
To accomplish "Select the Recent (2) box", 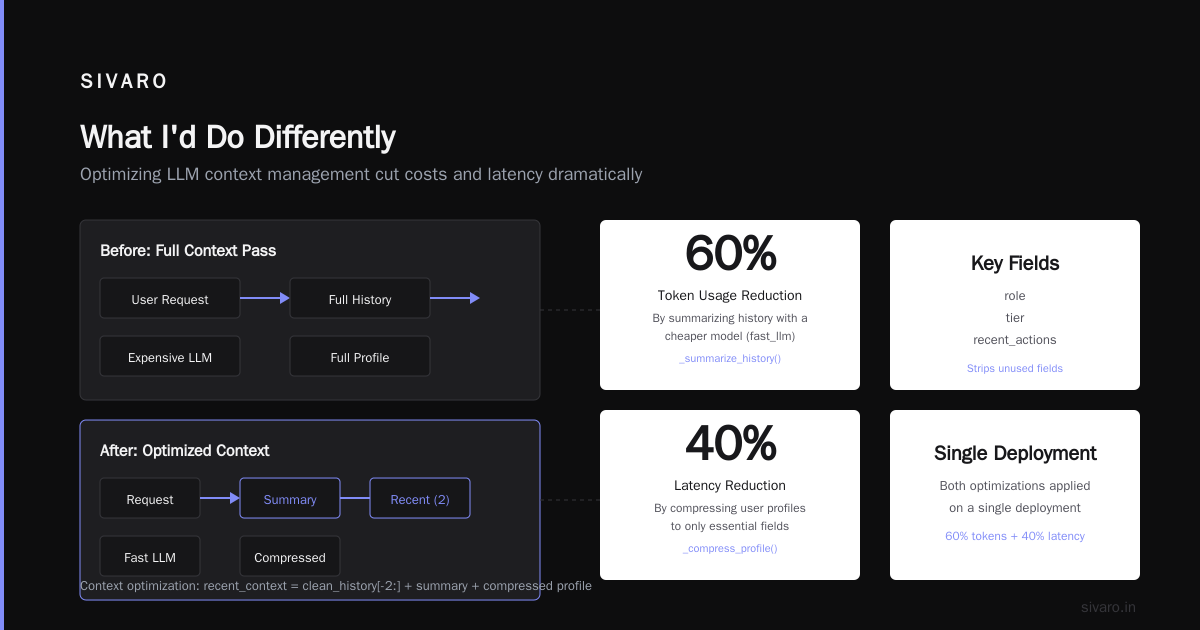I will pos(420,498).
